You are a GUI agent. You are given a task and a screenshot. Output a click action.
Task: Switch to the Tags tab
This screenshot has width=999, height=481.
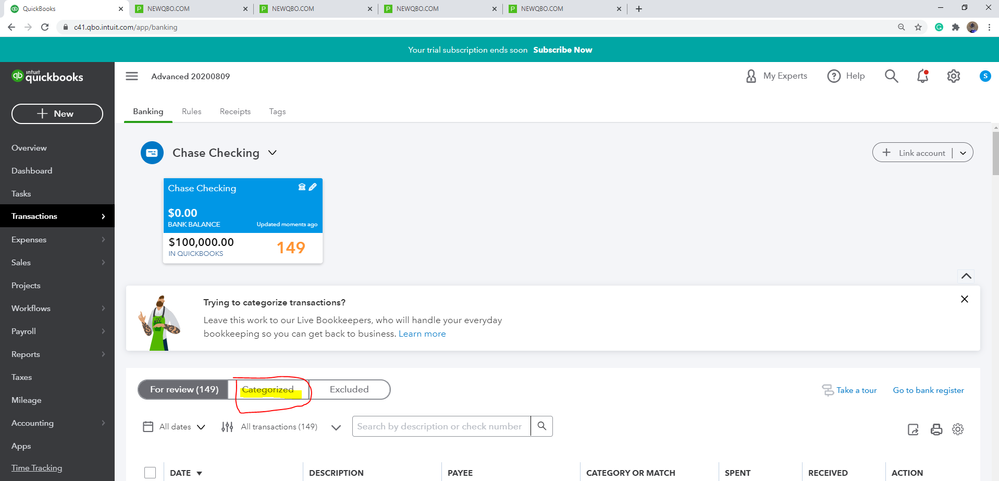click(277, 111)
